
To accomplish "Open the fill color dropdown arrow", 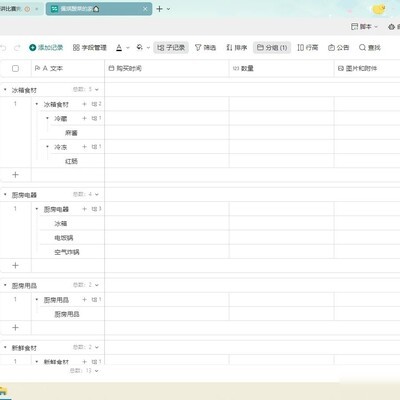I will pos(148,48).
